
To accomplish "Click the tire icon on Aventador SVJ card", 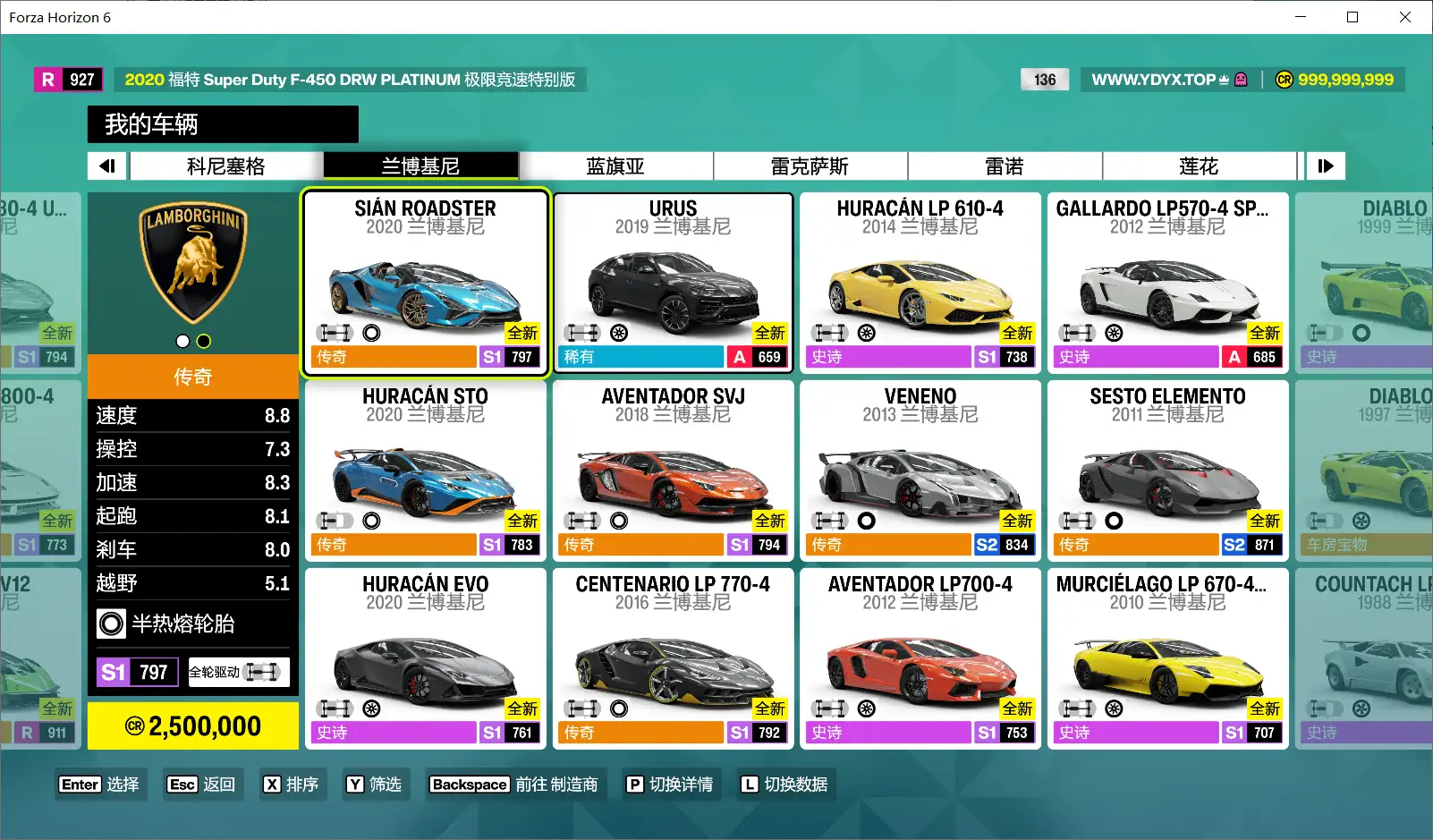I will click(619, 521).
